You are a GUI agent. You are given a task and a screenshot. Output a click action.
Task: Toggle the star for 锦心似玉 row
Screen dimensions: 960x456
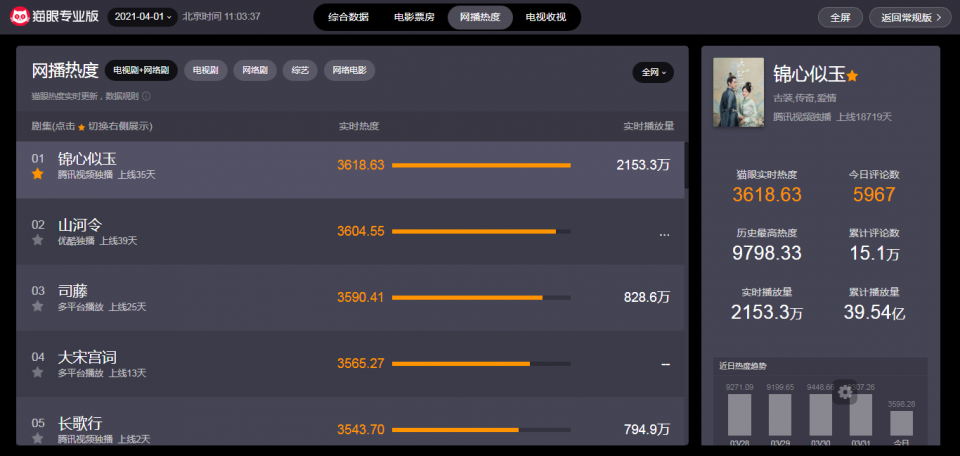point(38,174)
